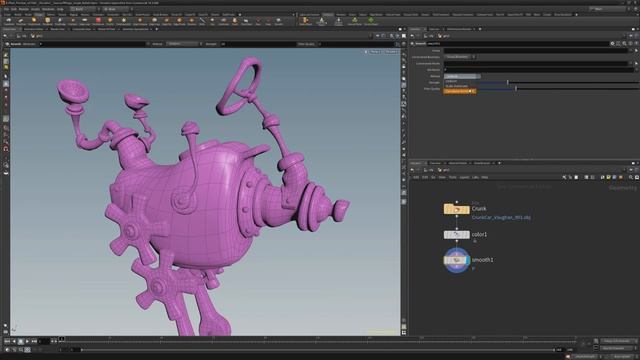Click into the Group input field
640x360 pixels.
(536, 51)
